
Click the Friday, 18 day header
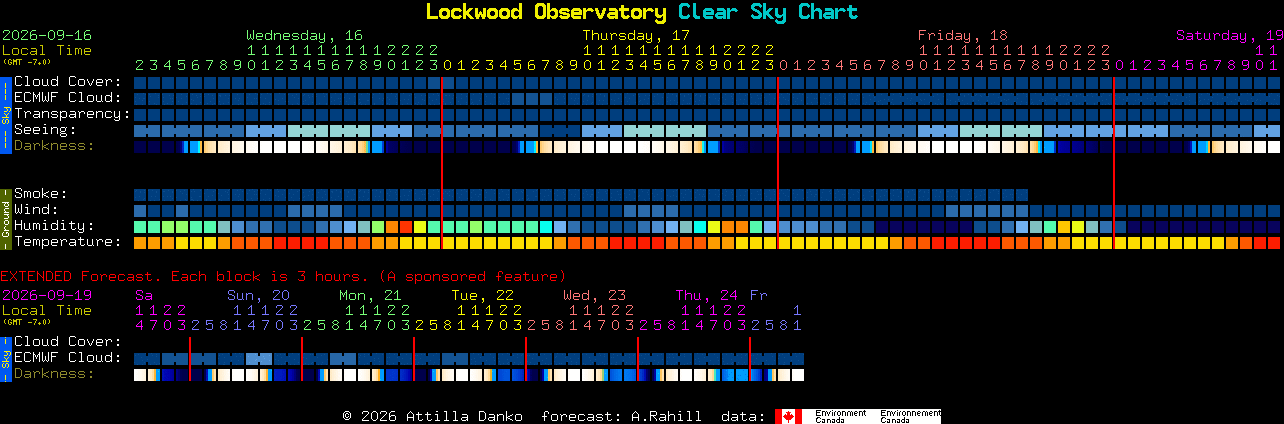(963, 35)
